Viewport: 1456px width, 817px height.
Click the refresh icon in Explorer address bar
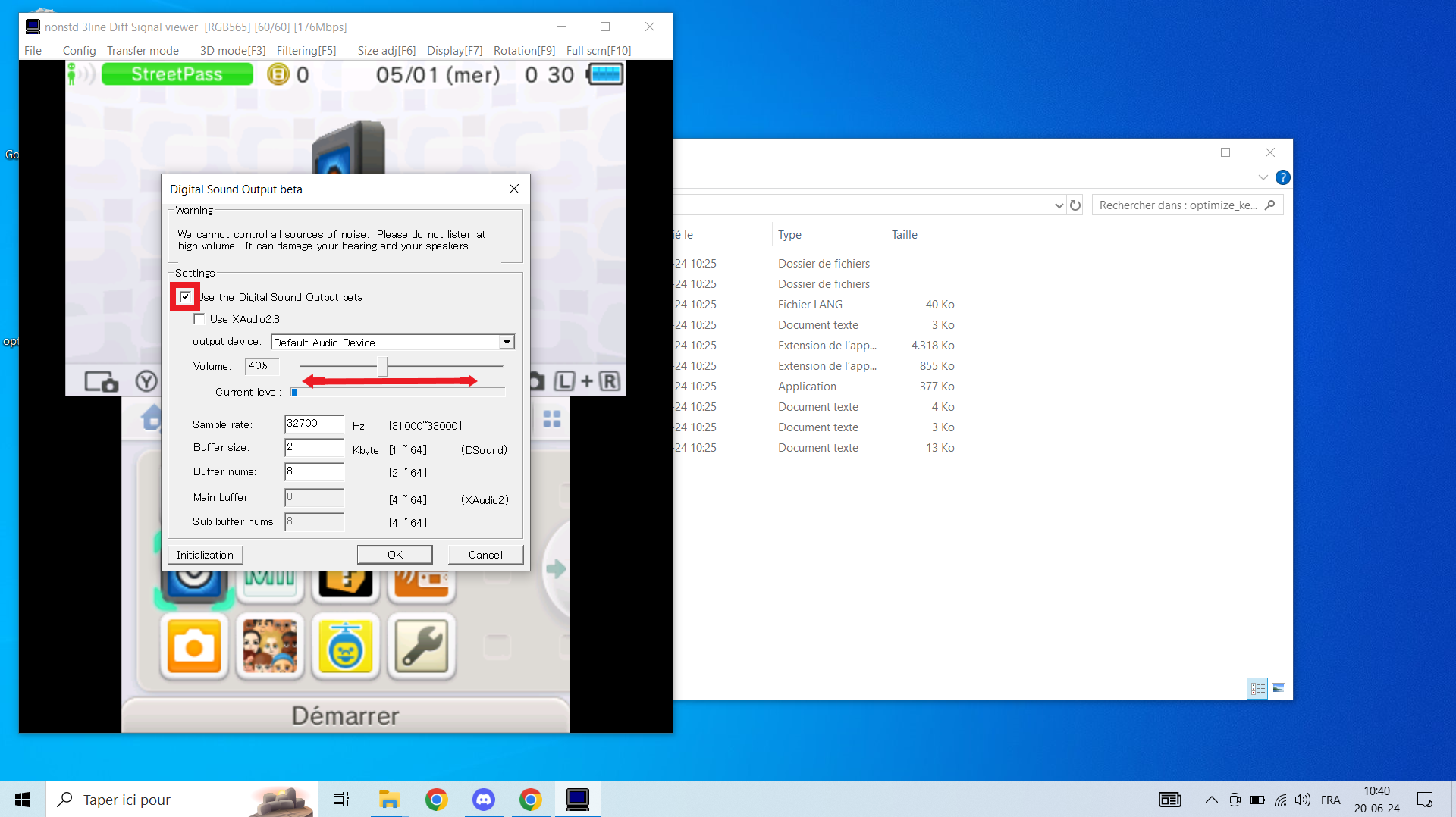coord(1075,205)
